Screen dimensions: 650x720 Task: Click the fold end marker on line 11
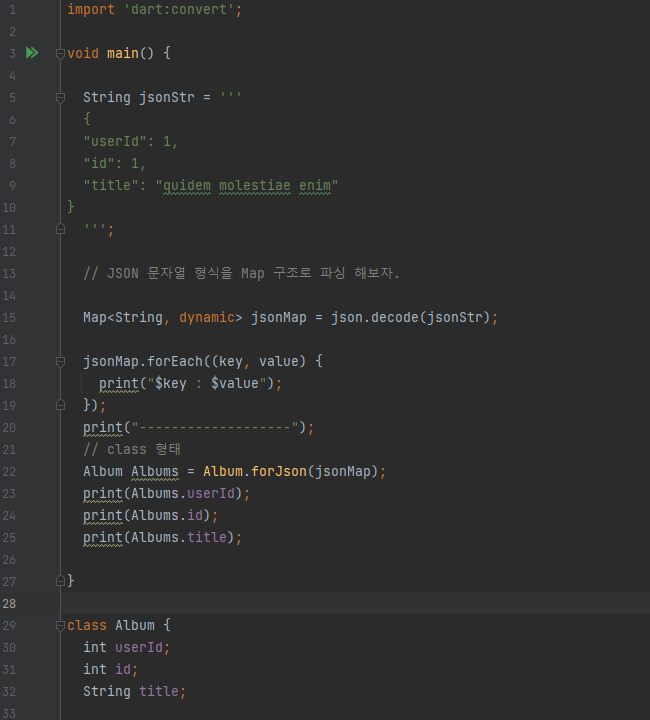[x=60, y=229]
